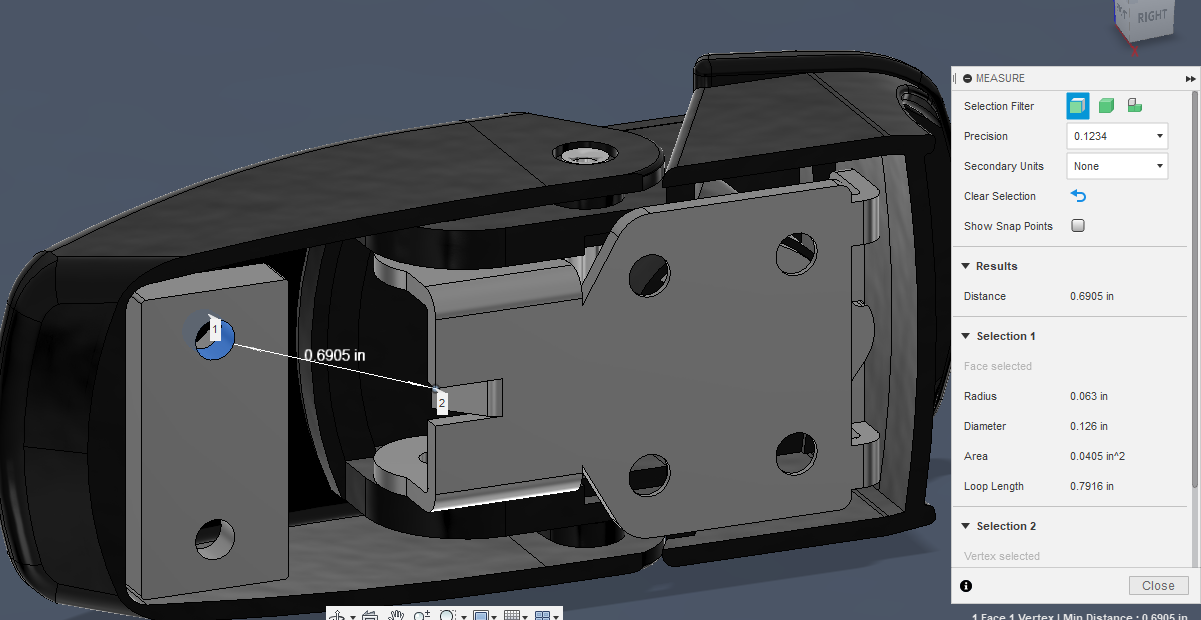Select the Component selection filter
This screenshot has width=1201, height=620.
tap(1133, 105)
